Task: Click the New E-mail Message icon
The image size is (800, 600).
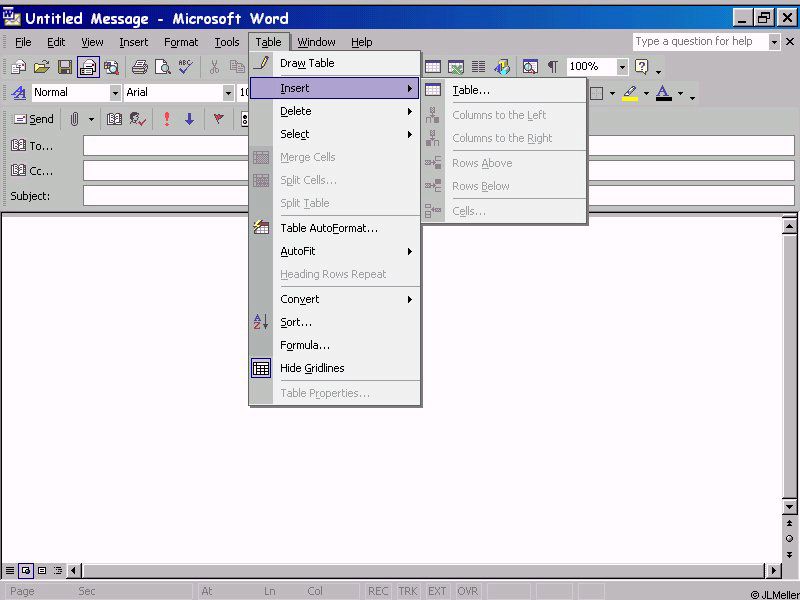Action: tap(19, 67)
